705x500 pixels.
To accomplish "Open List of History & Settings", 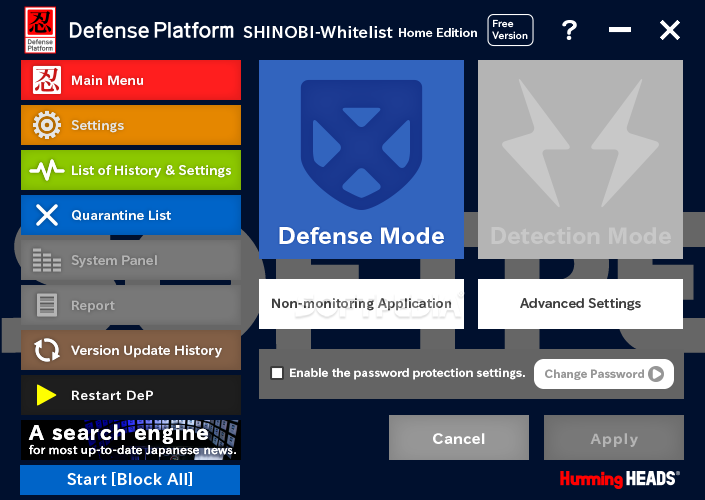I will pos(131,170).
